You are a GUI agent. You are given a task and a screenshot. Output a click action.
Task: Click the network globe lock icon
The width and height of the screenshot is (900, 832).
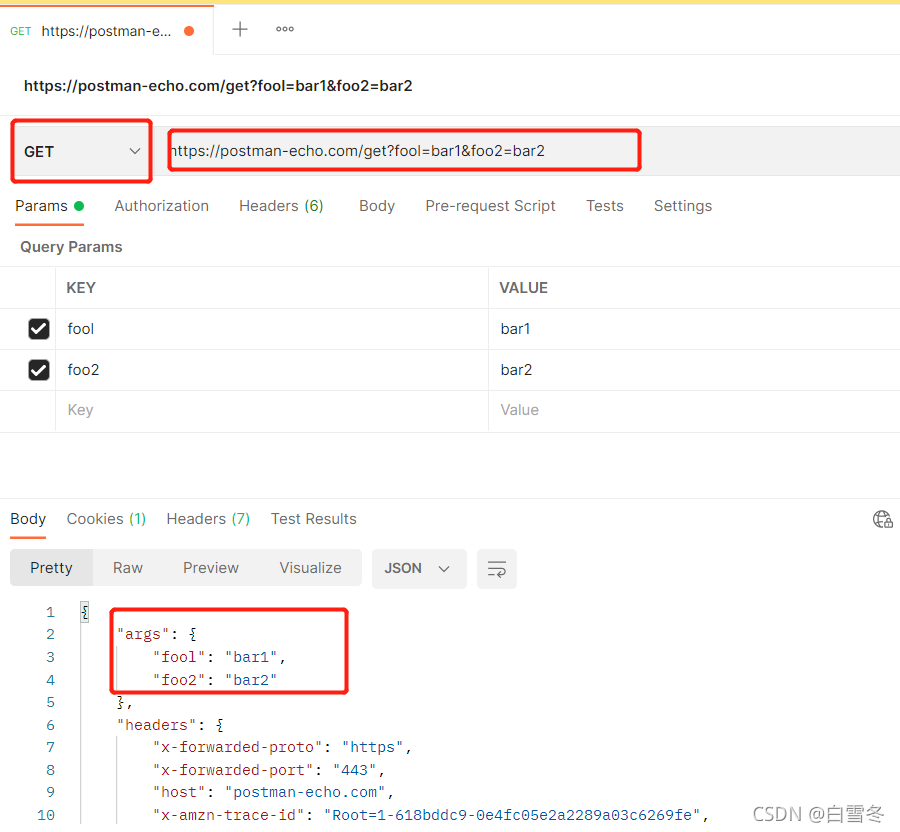(x=882, y=519)
